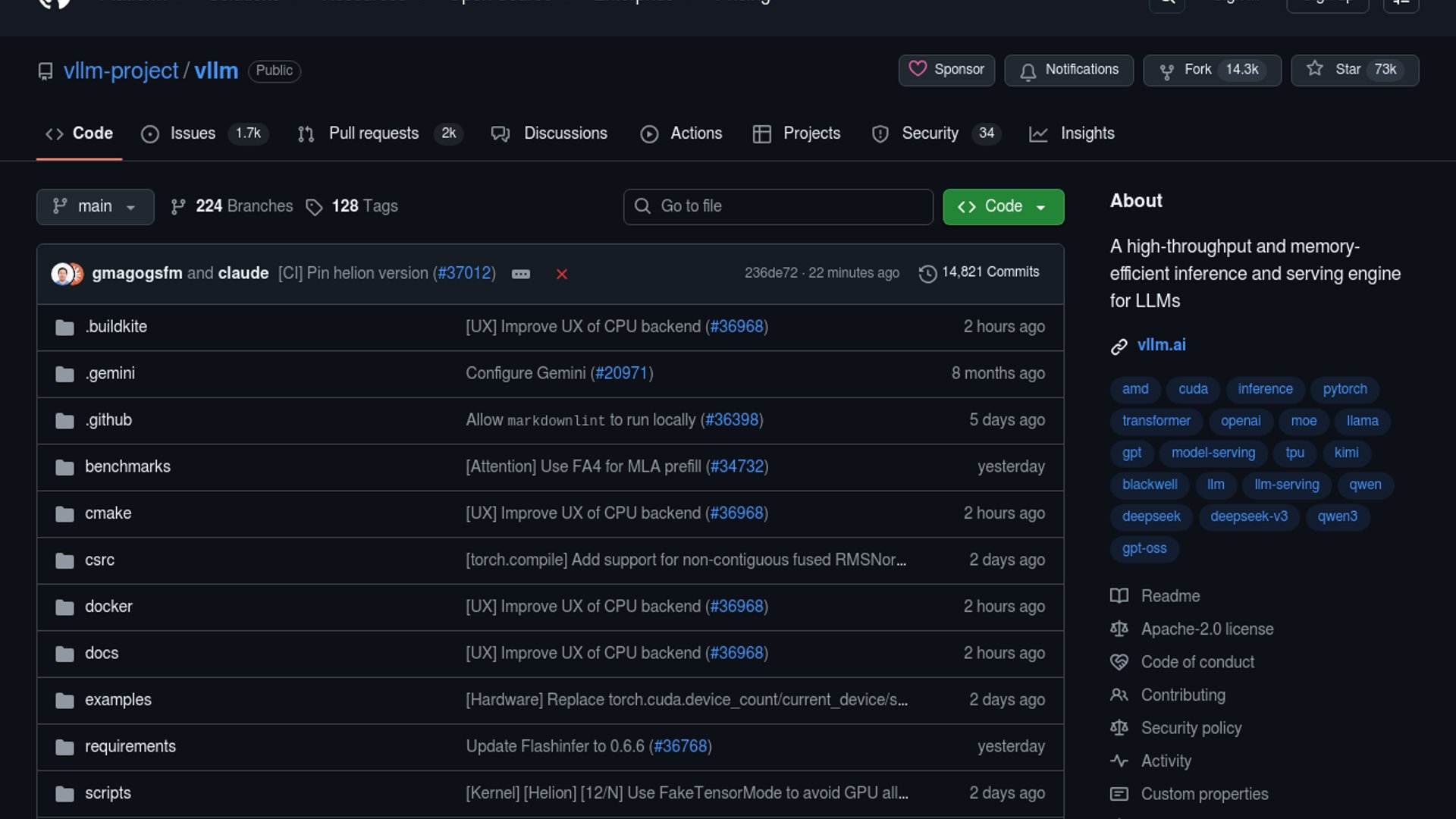This screenshot has height=819, width=1456.
Task: Expand commit message ellipsis button
Action: (x=521, y=274)
